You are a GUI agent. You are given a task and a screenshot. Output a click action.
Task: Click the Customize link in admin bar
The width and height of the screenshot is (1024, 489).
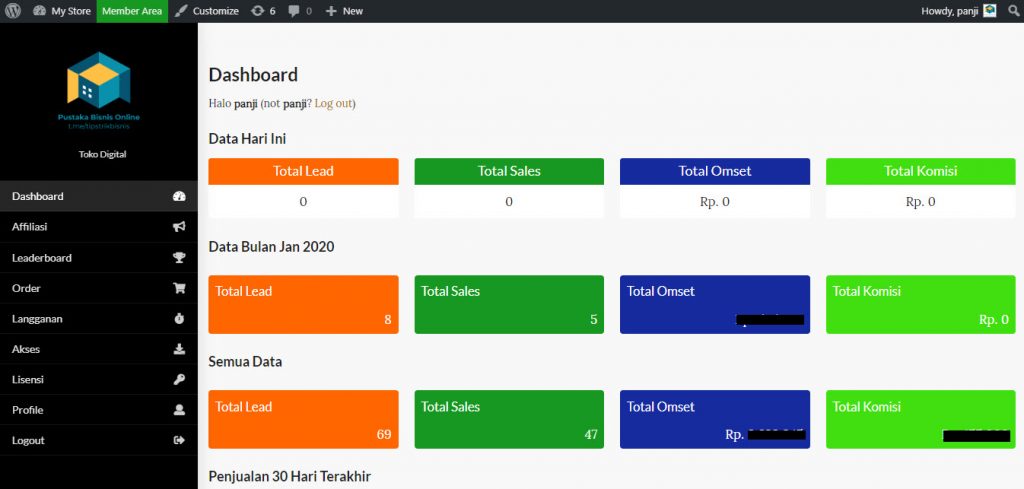click(216, 11)
